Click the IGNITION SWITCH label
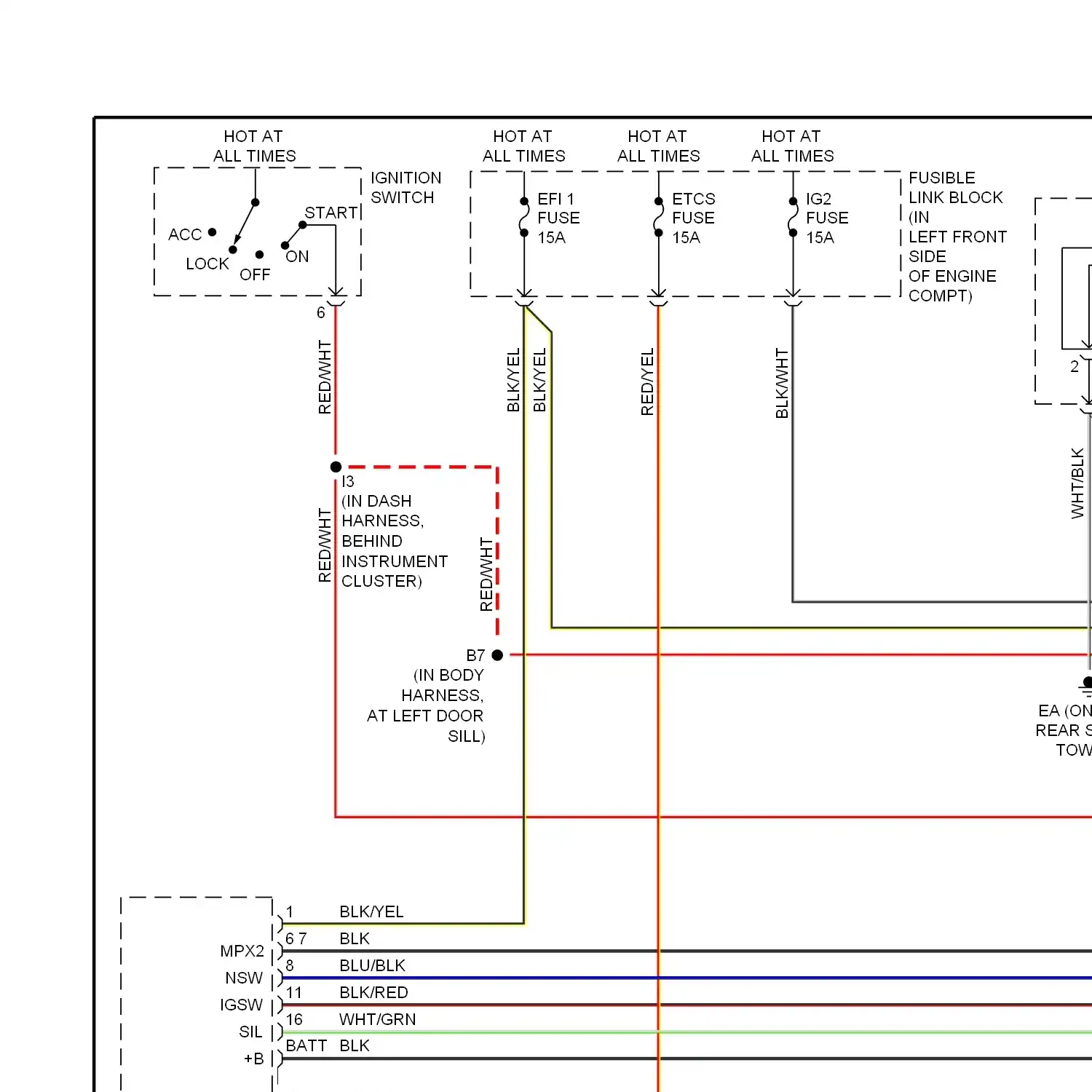Image resolution: width=1092 pixels, height=1092 pixels. point(406,188)
